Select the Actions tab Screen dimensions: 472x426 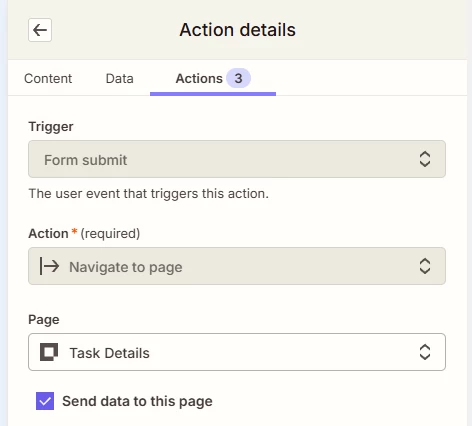[x=213, y=79]
